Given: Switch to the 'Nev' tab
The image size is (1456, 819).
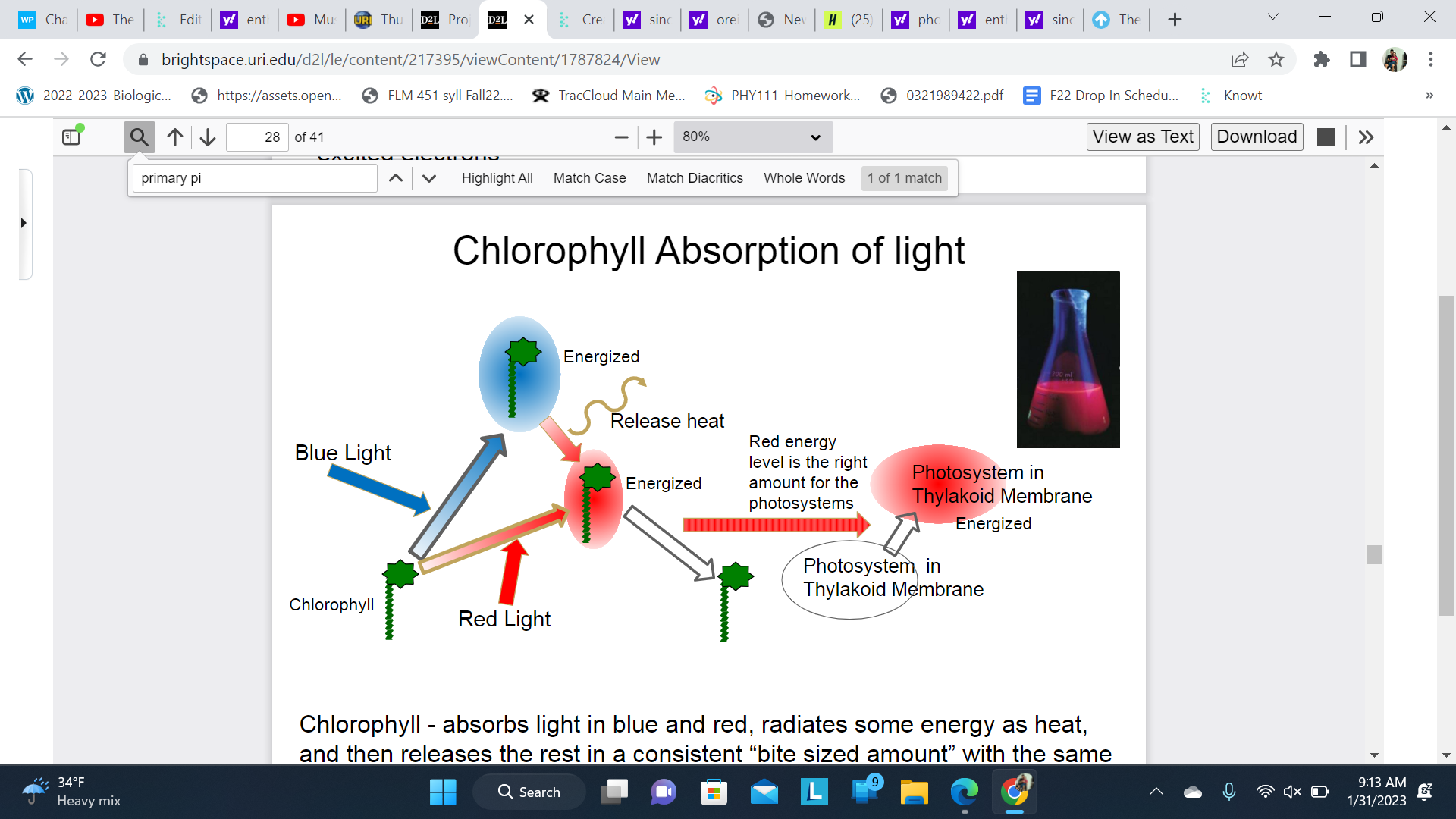Looking at the screenshot, I should pos(781,20).
